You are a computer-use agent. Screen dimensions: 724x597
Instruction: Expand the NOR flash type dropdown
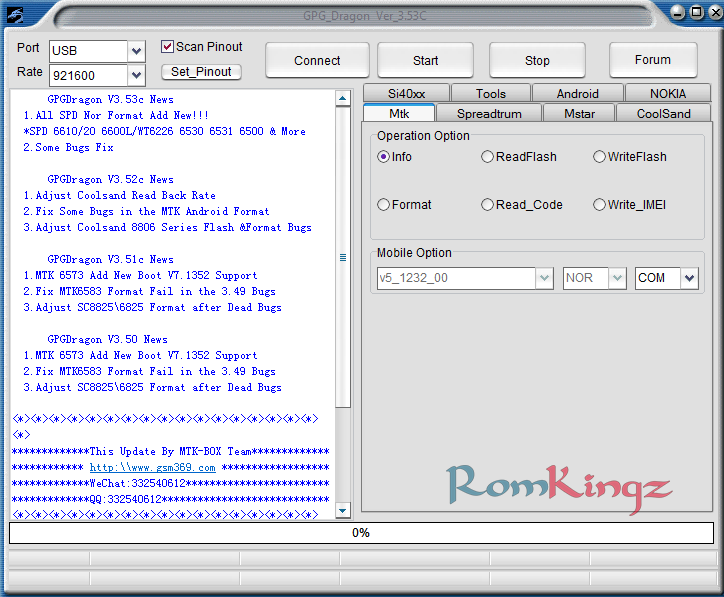(617, 278)
